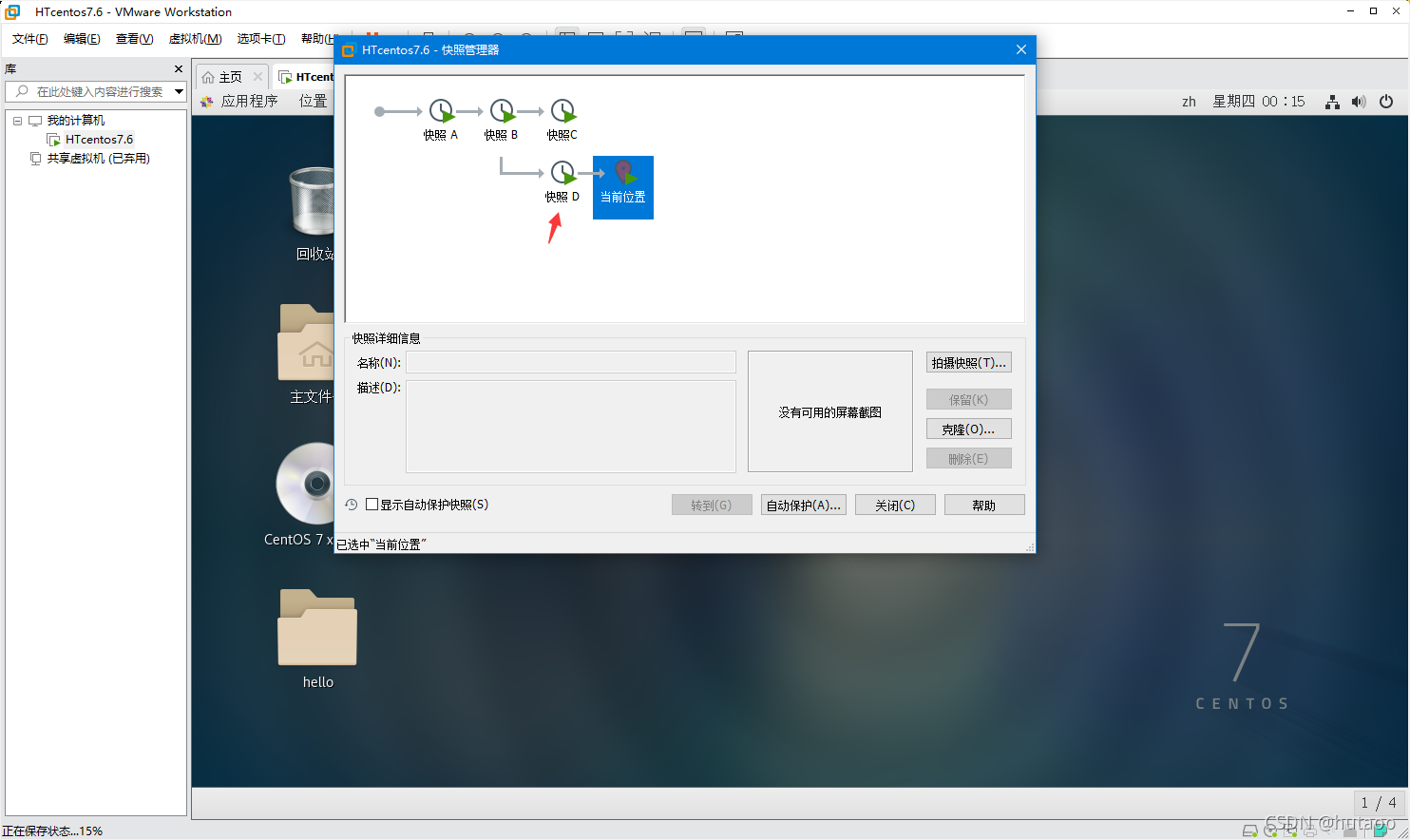Open 自动保护(A)... settings
This screenshot has width=1410, height=840.
point(804,505)
